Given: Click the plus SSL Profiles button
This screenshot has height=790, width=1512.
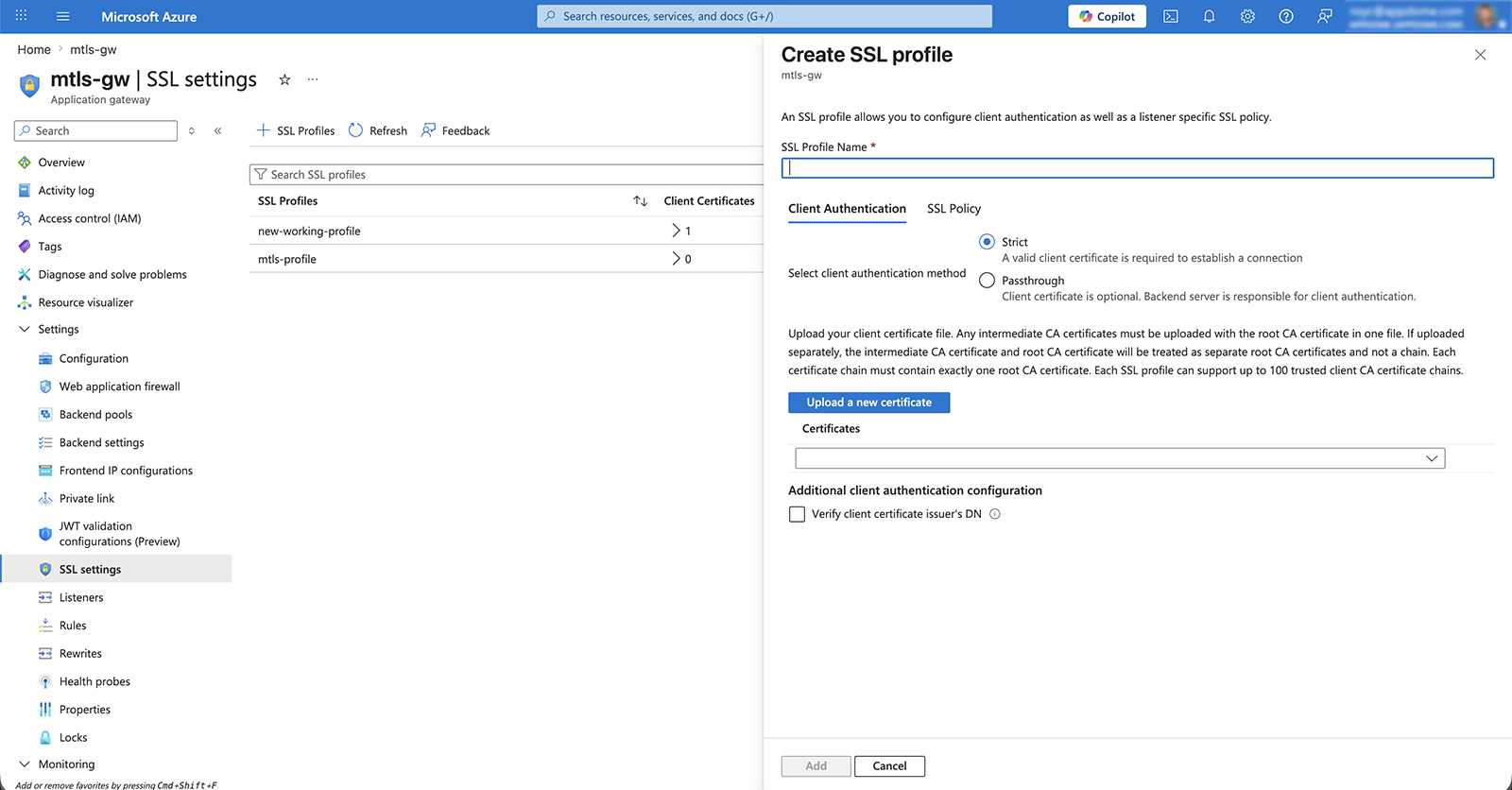Looking at the screenshot, I should pos(296,131).
